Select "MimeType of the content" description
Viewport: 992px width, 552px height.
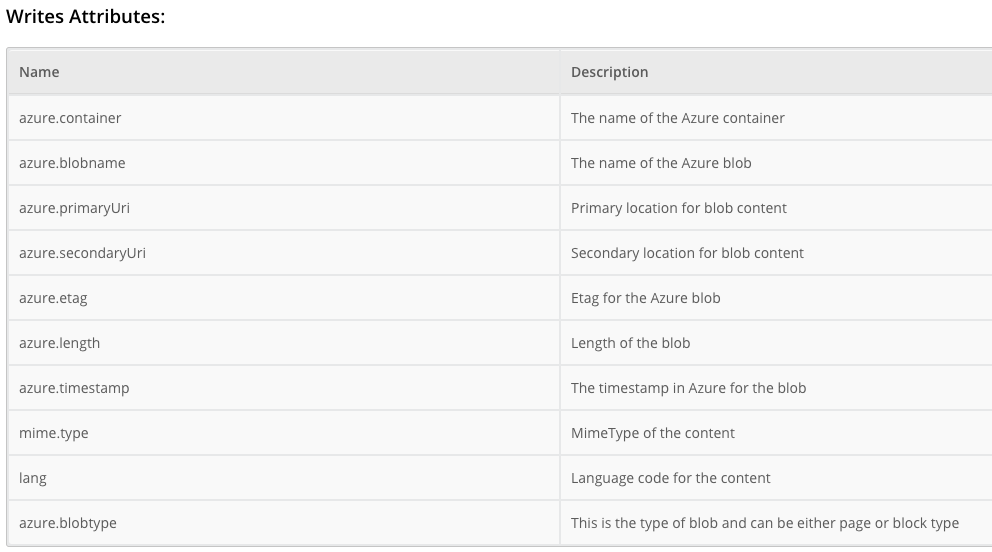click(652, 433)
